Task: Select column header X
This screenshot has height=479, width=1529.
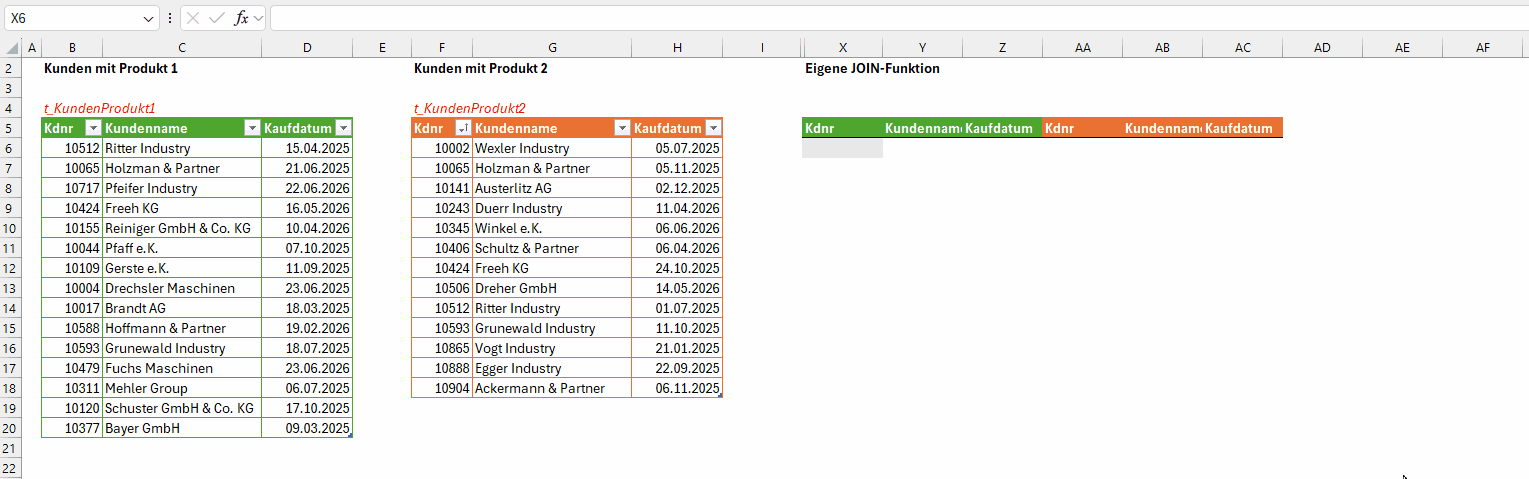Action: coord(843,48)
